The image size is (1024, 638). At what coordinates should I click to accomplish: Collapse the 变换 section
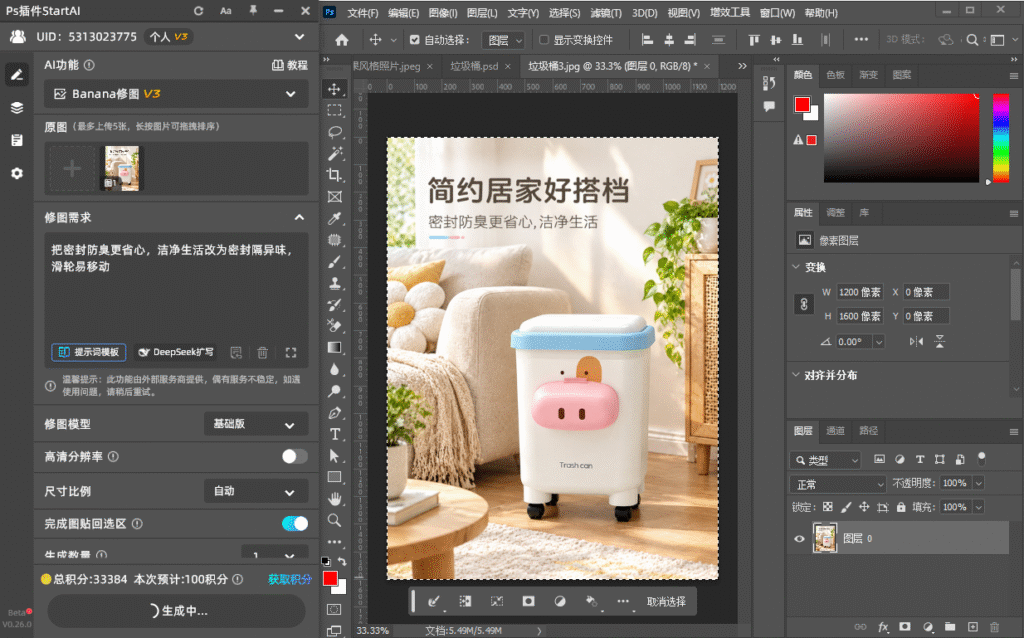795,267
